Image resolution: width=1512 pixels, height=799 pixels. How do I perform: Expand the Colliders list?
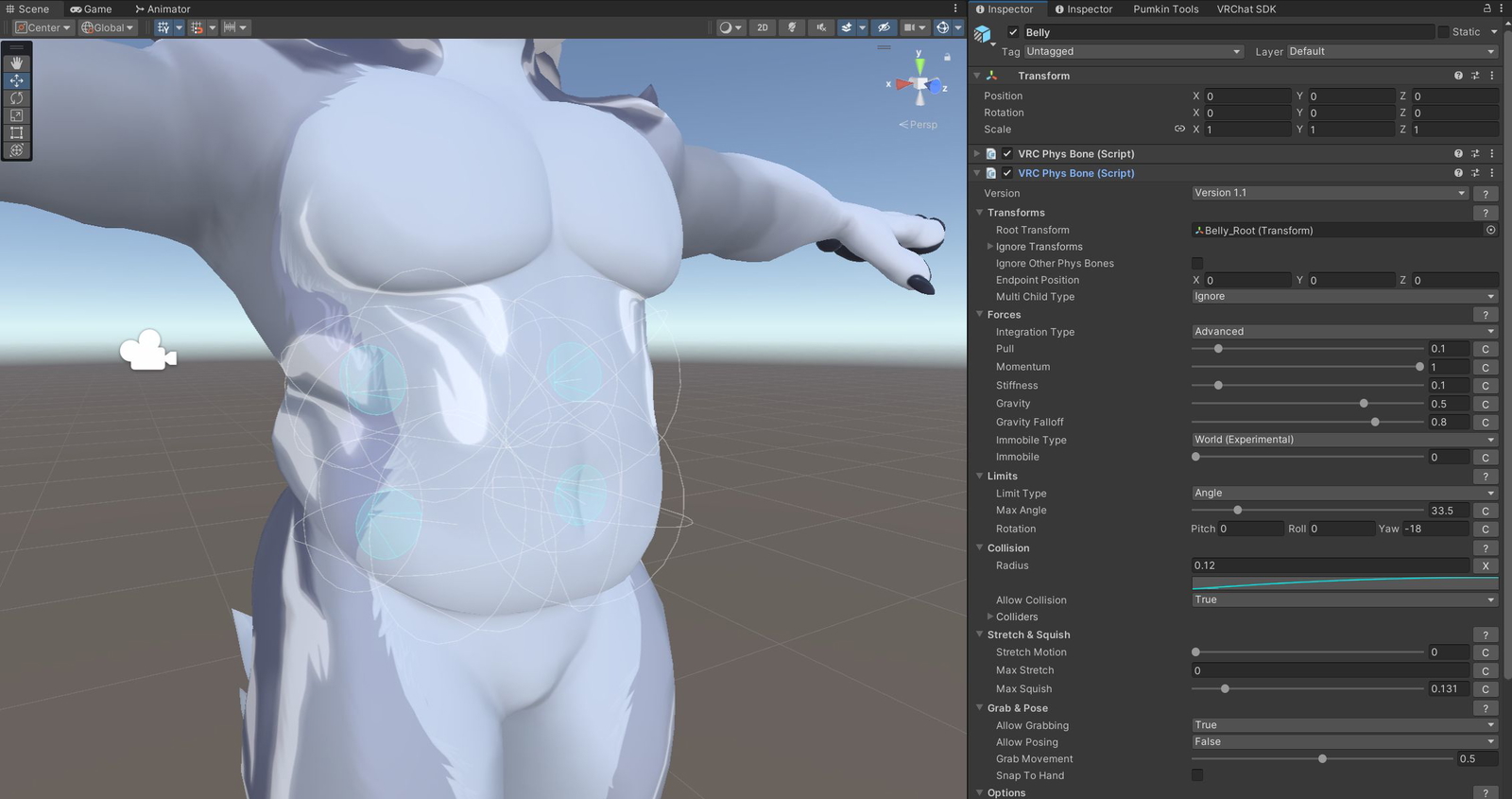click(990, 617)
